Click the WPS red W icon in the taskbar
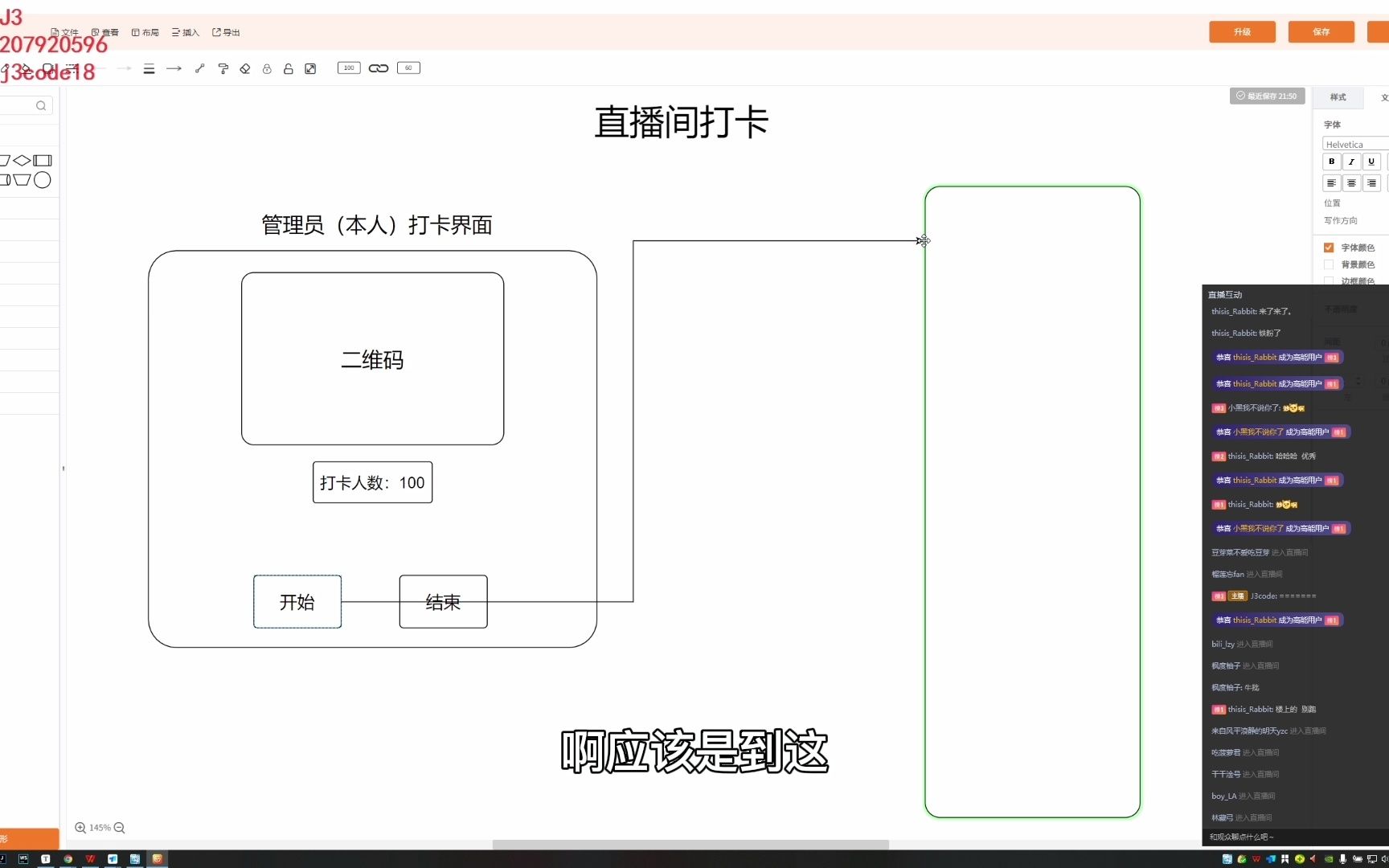 tap(90, 859)
